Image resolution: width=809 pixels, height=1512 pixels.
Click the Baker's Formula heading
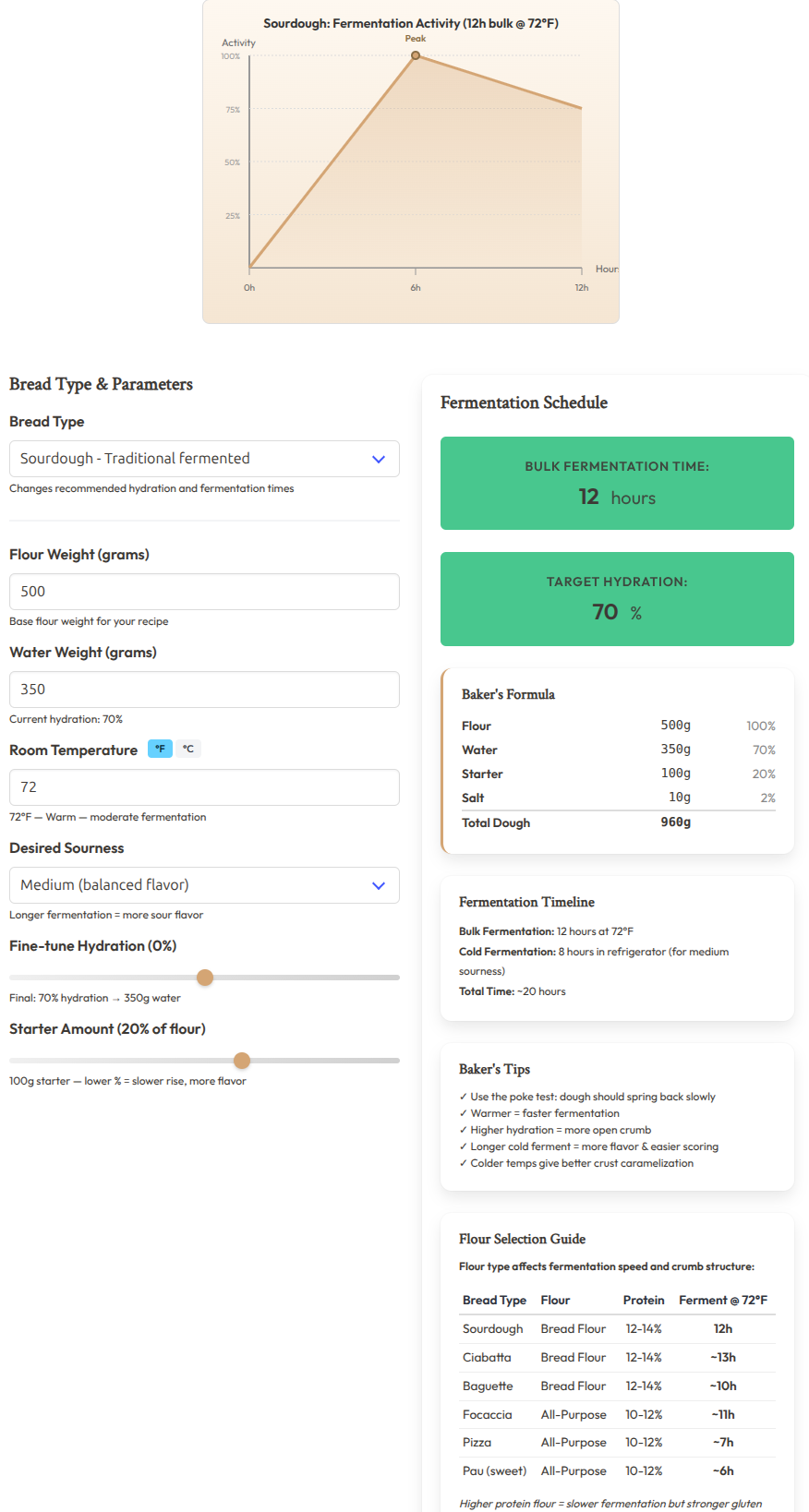pyautogui.click(x=508, y=694)
